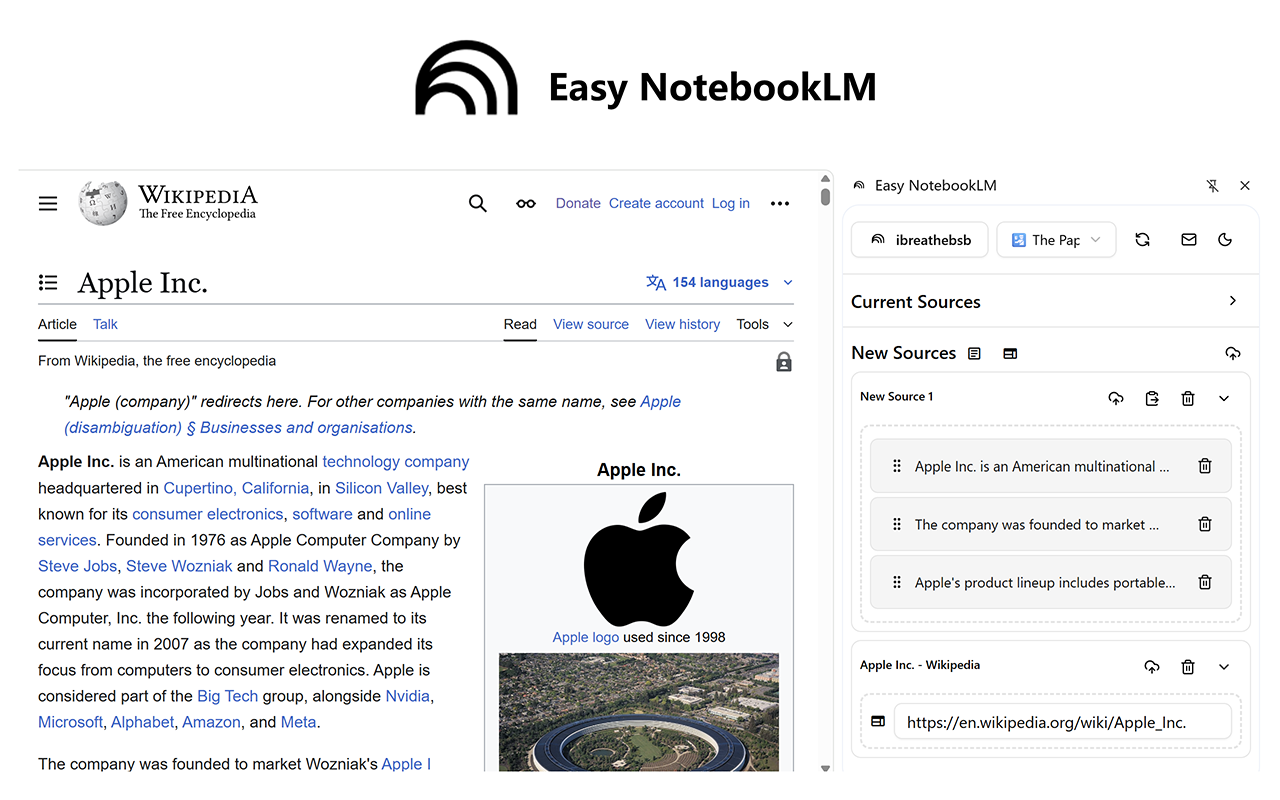Select 'Apple's product lineup includes portable' snippet text
The height and width of the screenshot is (800, 1280).
tap(1045, 582)
